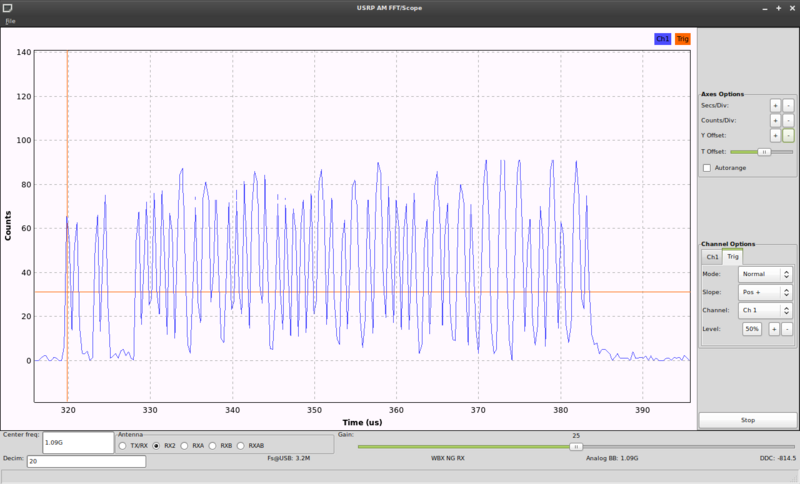Select the RXA antenna radio button

coord(185,446)
